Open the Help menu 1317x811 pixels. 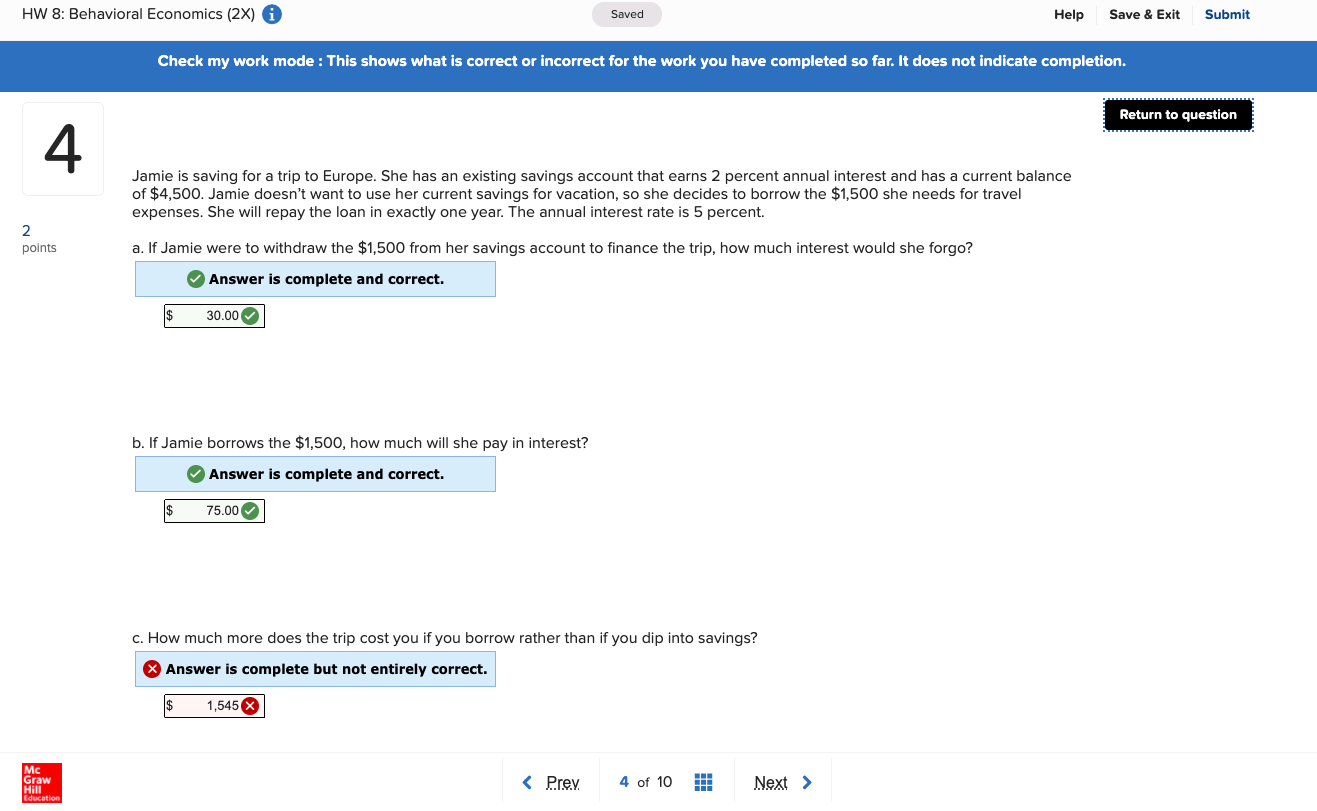[x=1068, y=14]
